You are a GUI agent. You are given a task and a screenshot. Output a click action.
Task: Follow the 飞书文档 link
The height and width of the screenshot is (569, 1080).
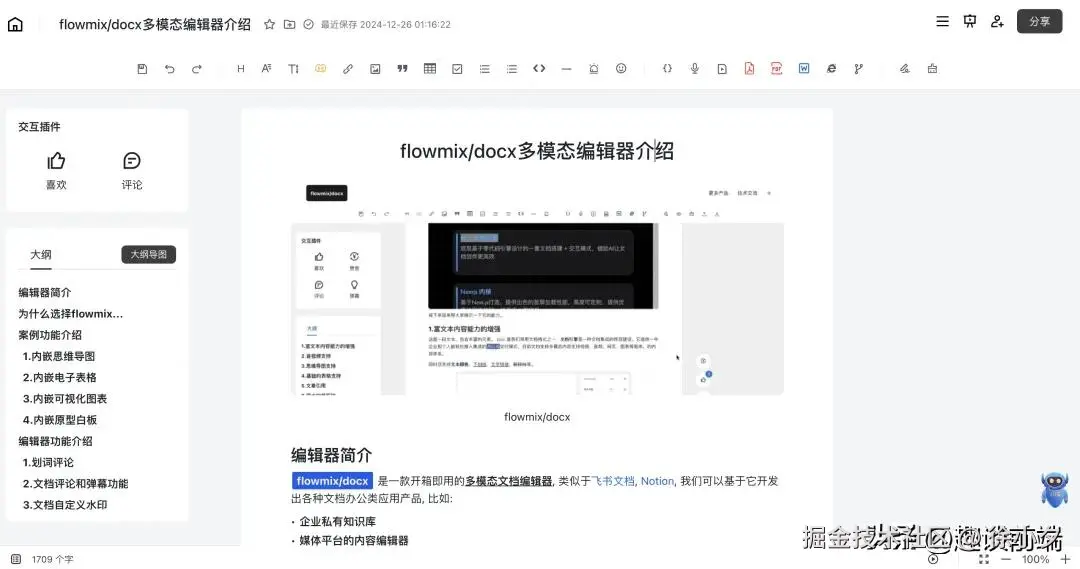(x=612, y=481)
